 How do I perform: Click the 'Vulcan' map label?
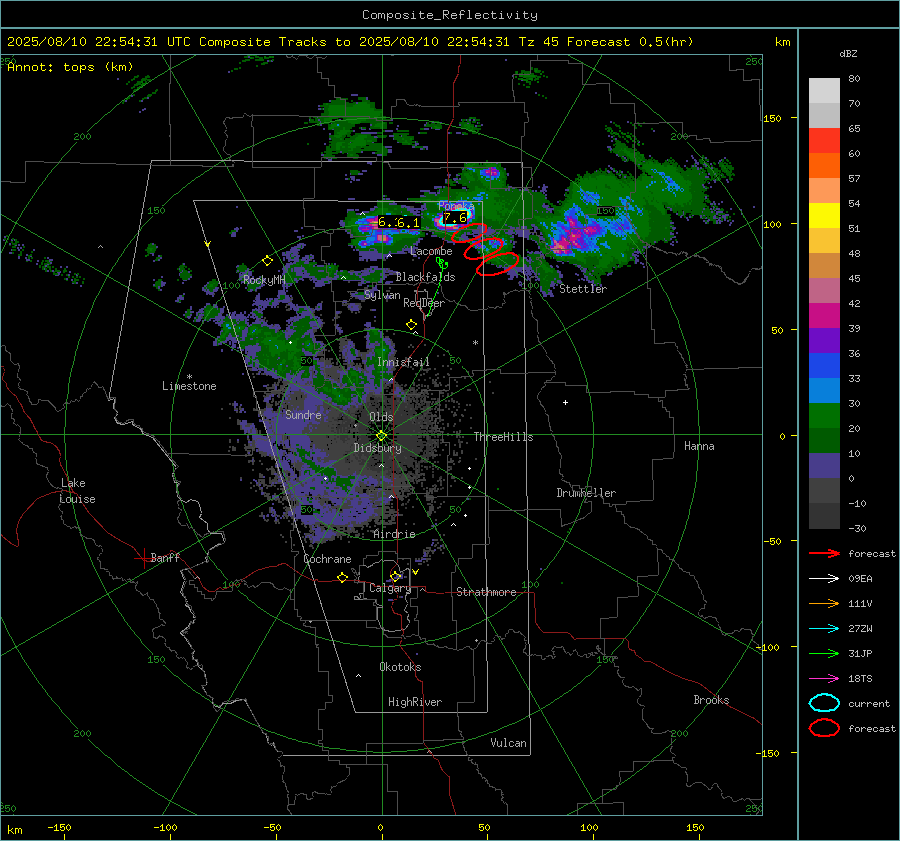[x=509, y=743]
